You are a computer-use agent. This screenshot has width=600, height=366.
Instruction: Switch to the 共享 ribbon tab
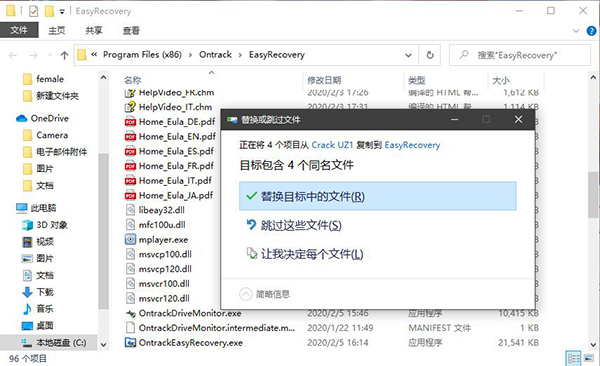click(94, 30)
